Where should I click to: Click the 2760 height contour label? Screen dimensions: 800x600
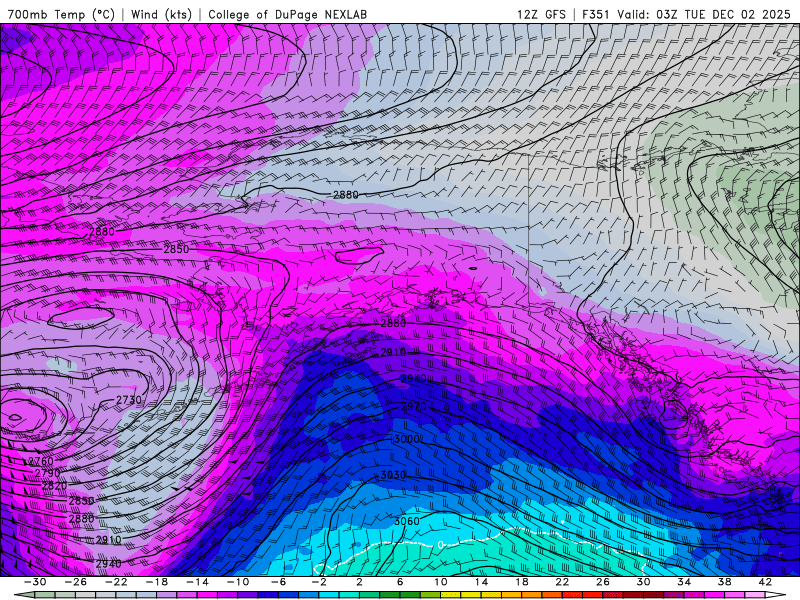point(41,461)
